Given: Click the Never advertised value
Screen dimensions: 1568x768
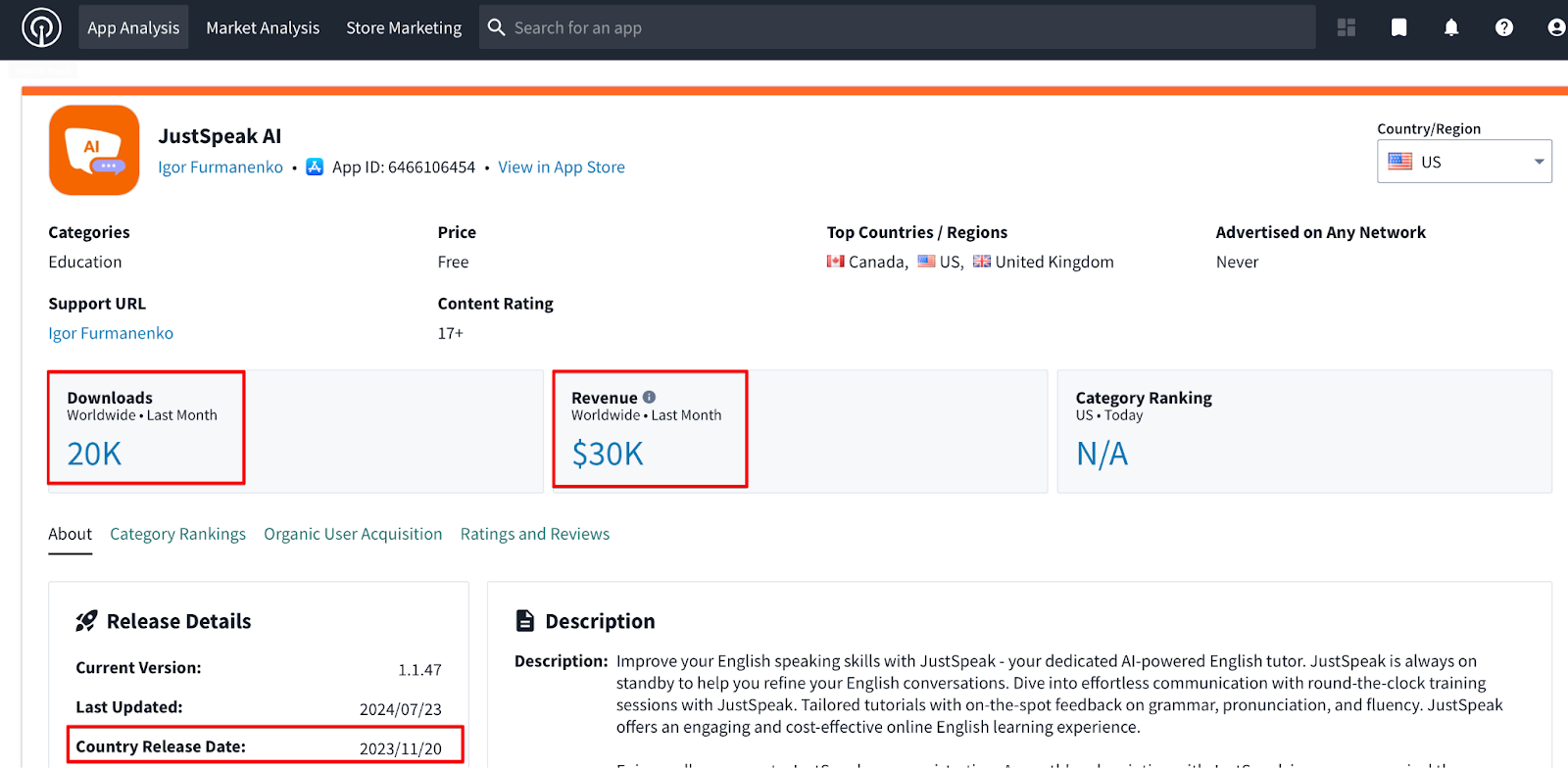Looking at the screenshot, I should 1237,262.
